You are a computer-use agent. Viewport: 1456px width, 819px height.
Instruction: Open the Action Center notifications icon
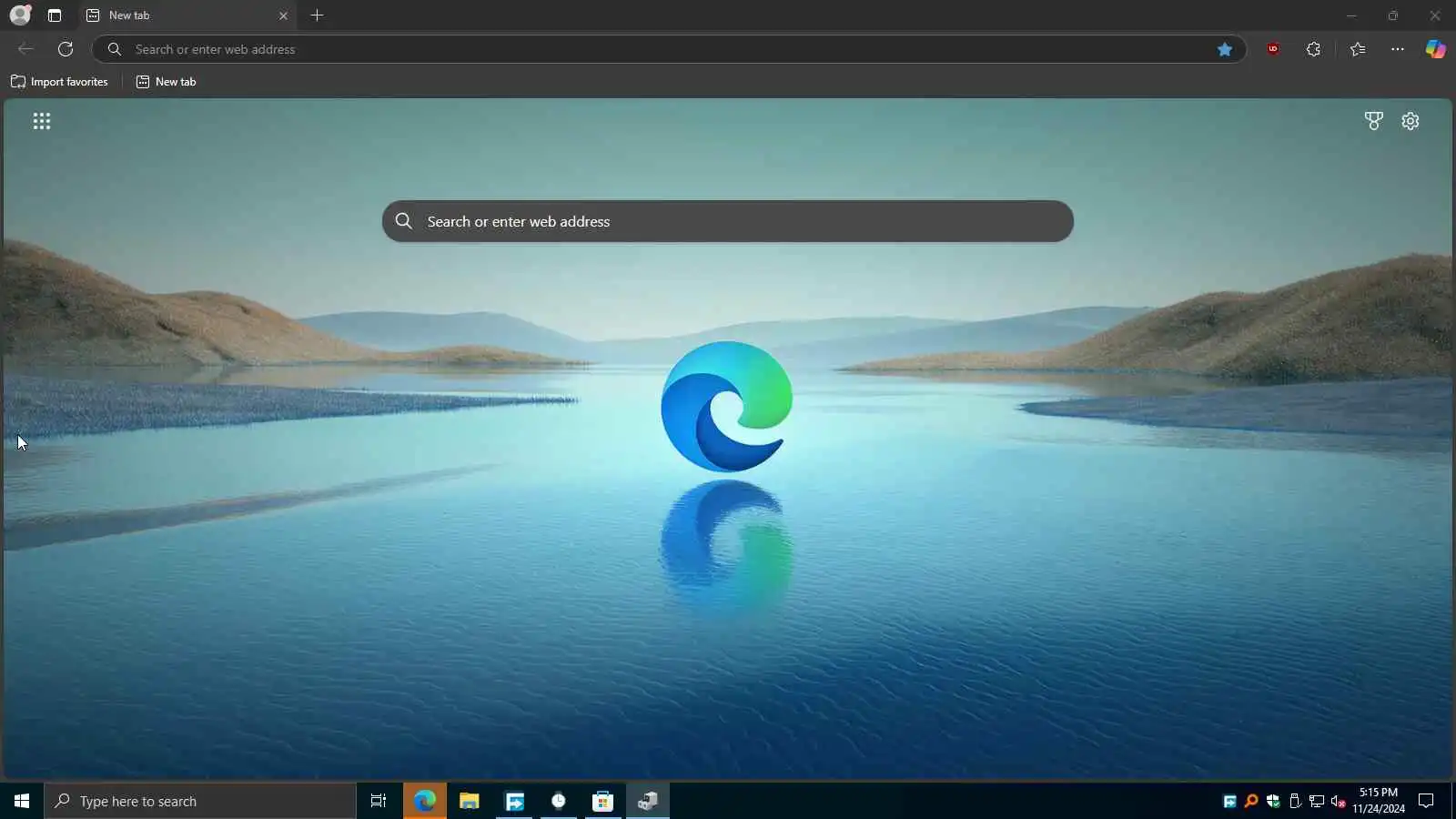click(1427, 801)
